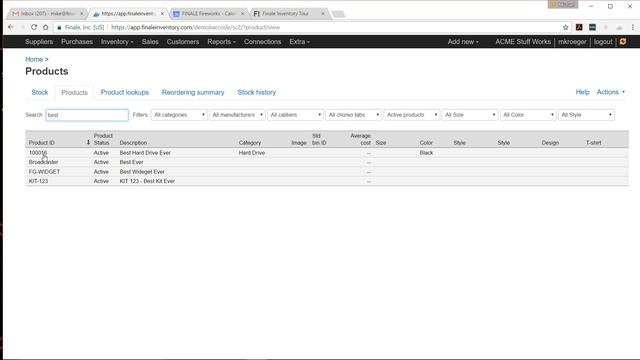
Task: Click the Hard Drive category cell
Action: click(252, 153)
